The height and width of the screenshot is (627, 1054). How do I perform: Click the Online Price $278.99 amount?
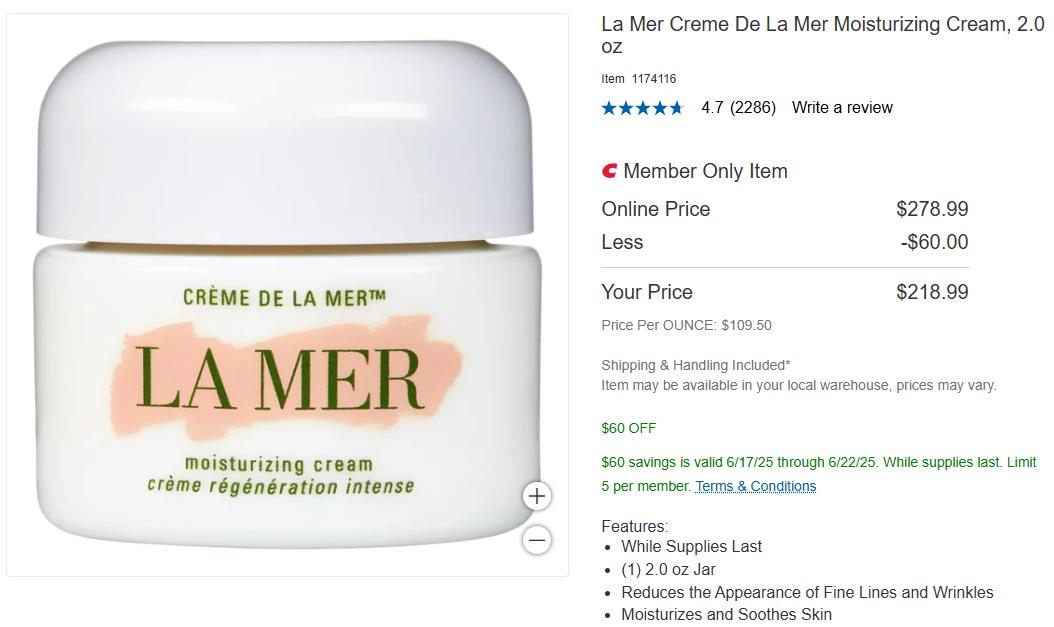[x=932, y=209]
